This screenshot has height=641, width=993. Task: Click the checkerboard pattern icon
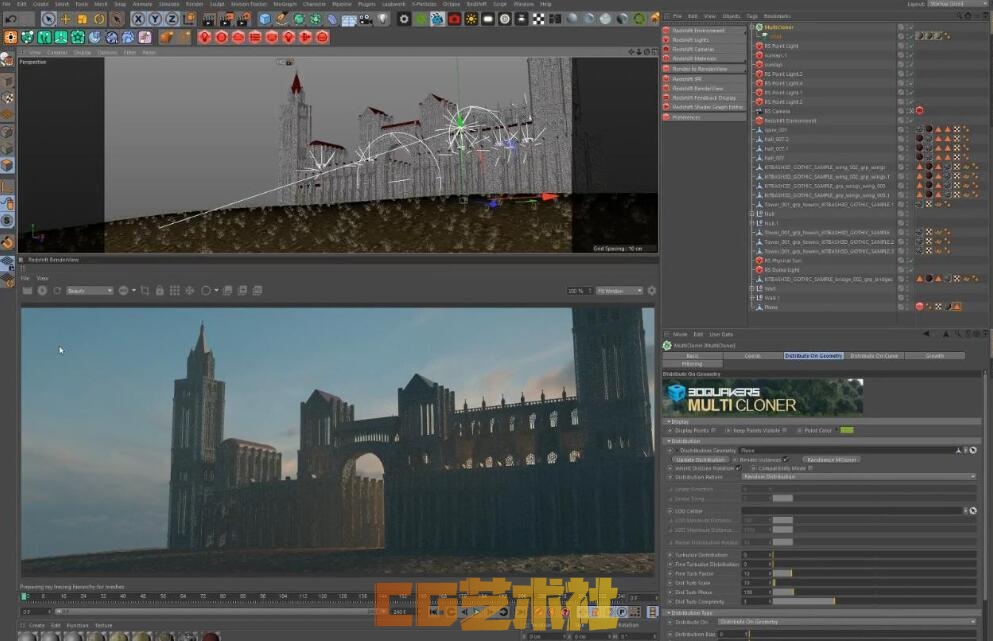click(538, 19)
